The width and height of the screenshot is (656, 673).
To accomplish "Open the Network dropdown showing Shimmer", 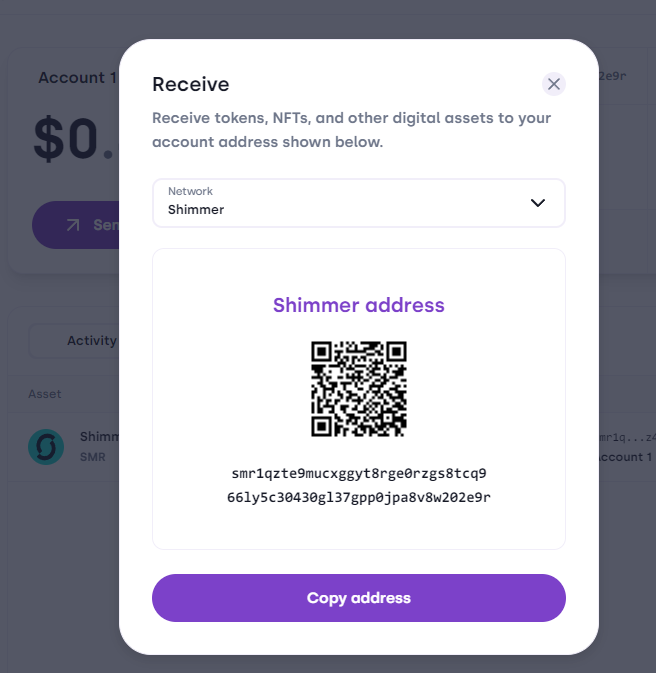I will [358, 203].
